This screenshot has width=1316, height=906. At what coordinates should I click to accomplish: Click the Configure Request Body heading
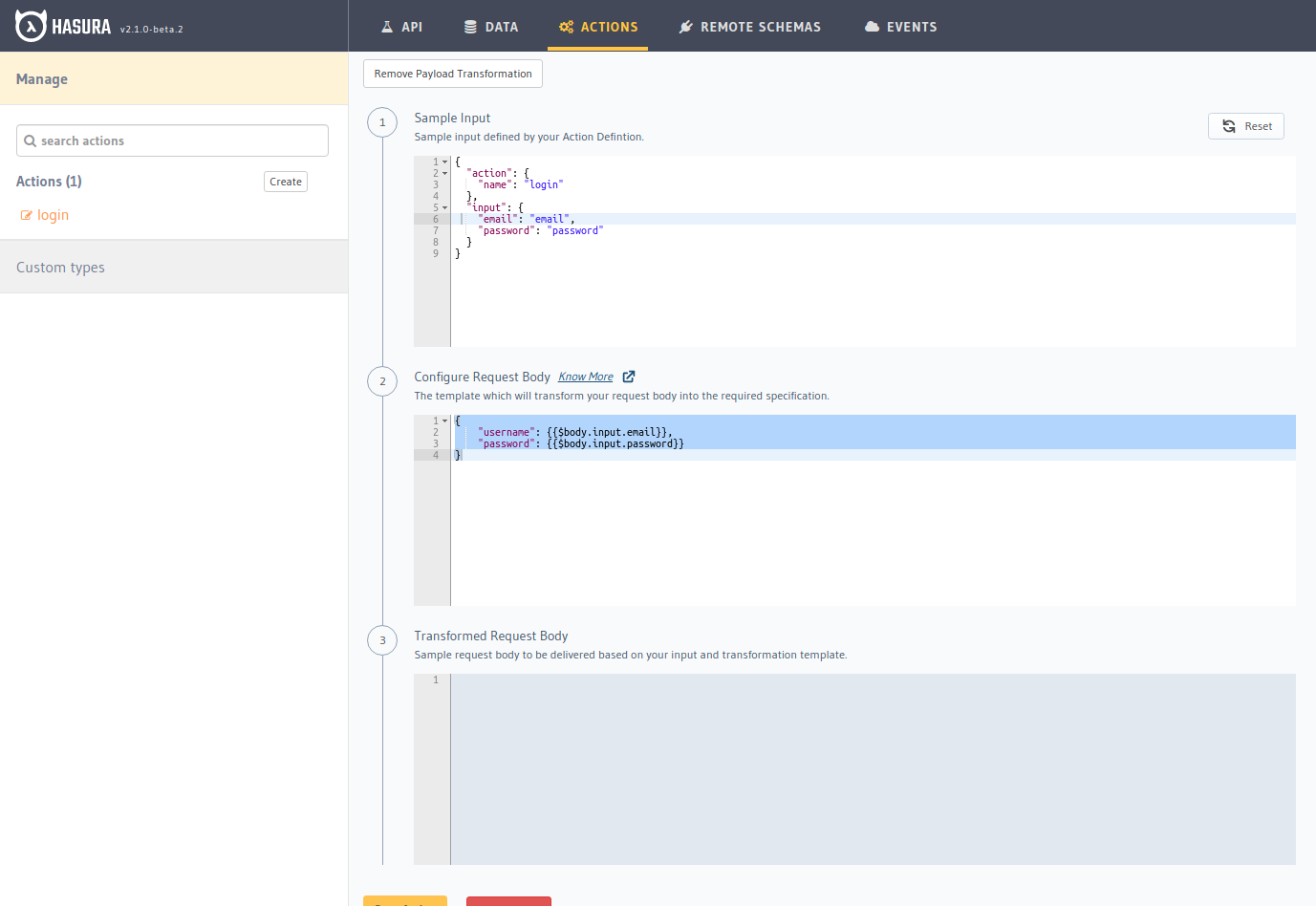coord(482,377)
